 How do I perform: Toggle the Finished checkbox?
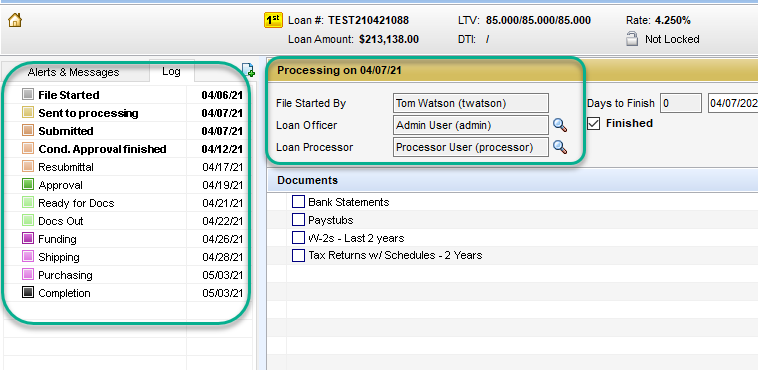(594, 124)
